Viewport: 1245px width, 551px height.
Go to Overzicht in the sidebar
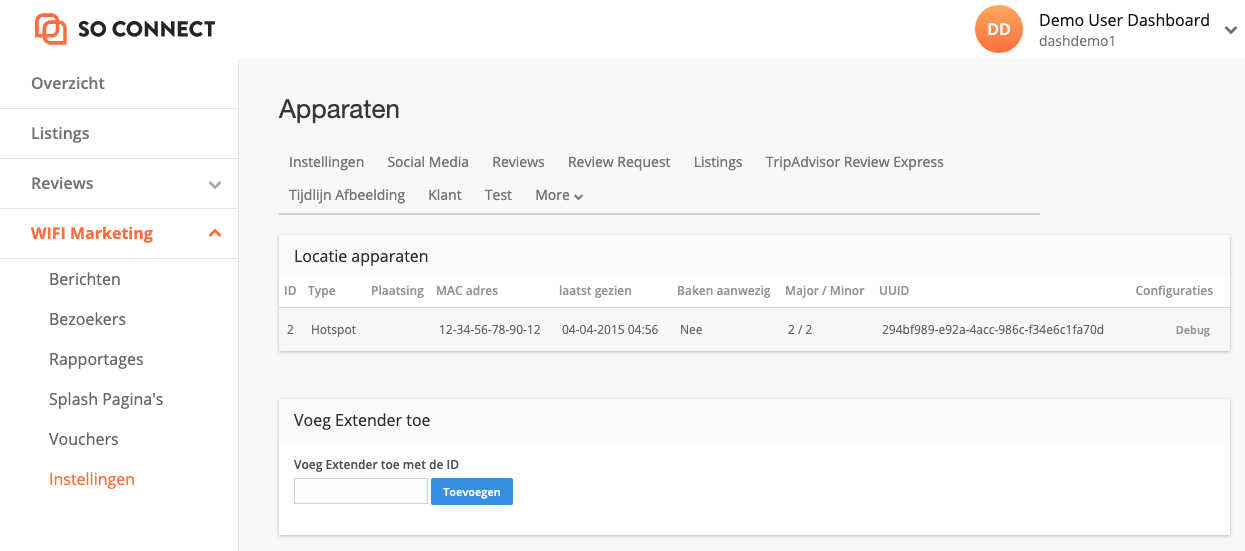click(x=68, y=83)
